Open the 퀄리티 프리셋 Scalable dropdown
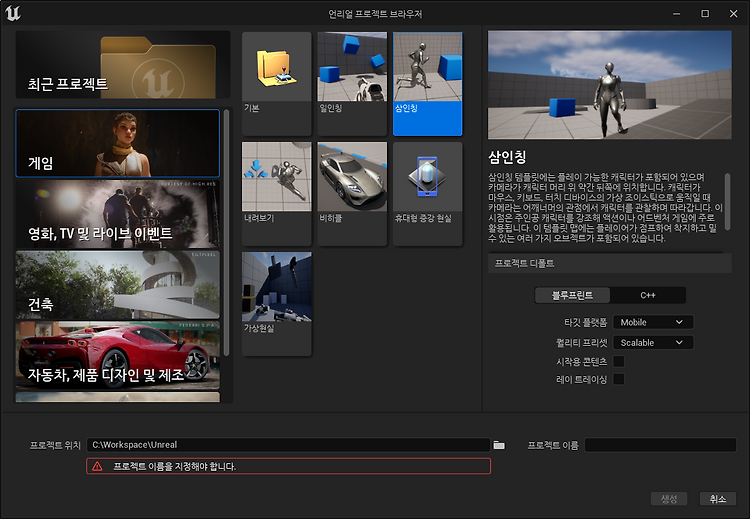This screenshot has width=750, height=519. [653, 342]
